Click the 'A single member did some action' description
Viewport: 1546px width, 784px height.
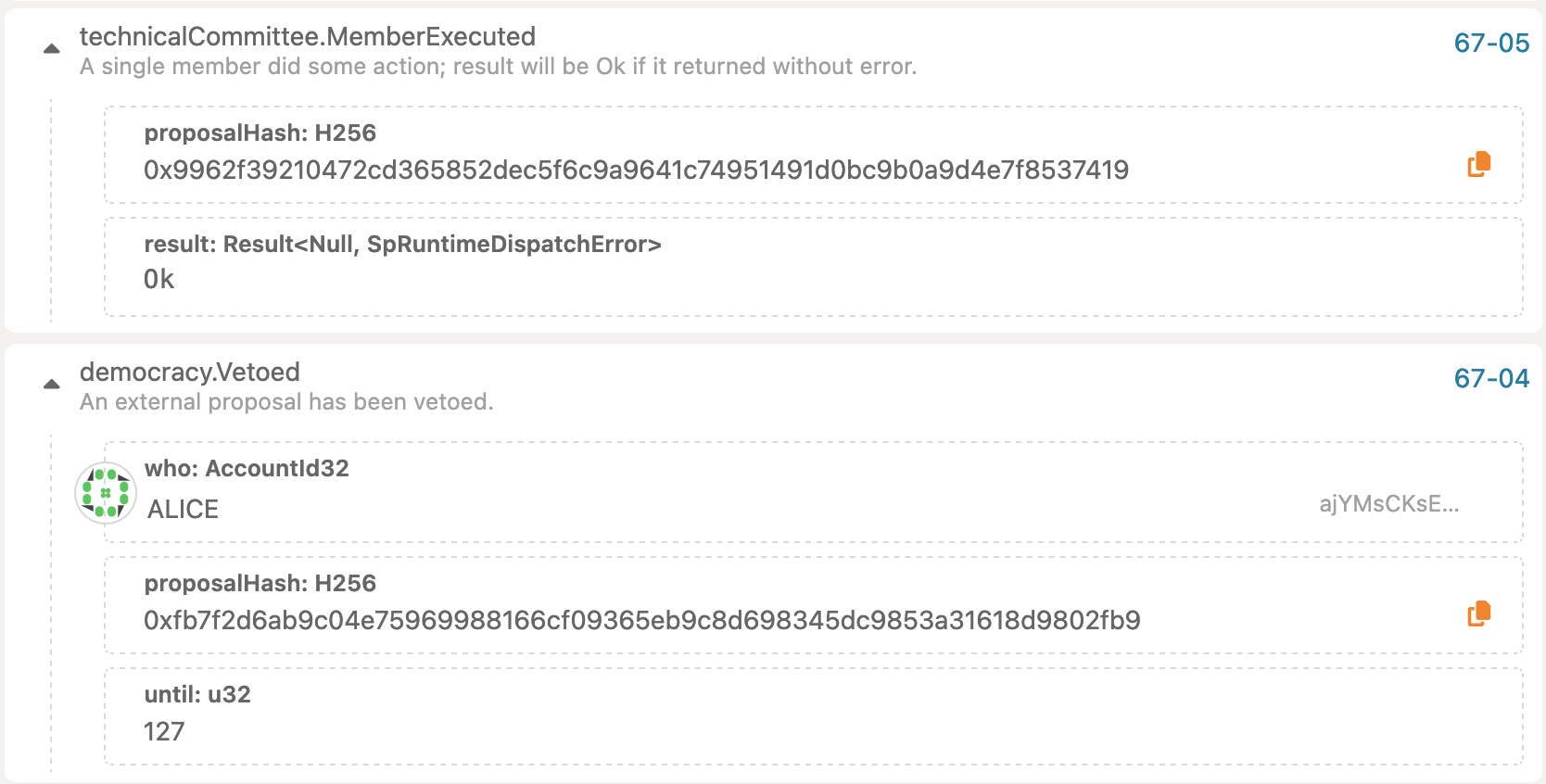click(498, 67)
